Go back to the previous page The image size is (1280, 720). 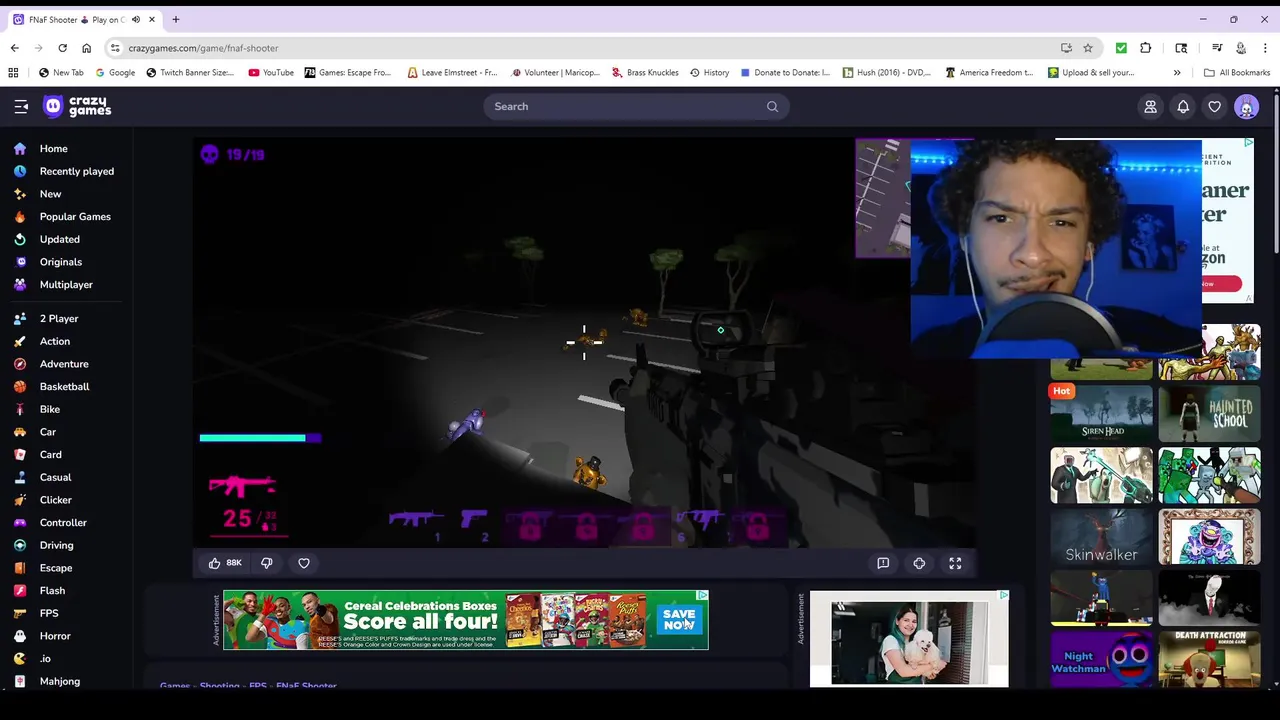14,48
